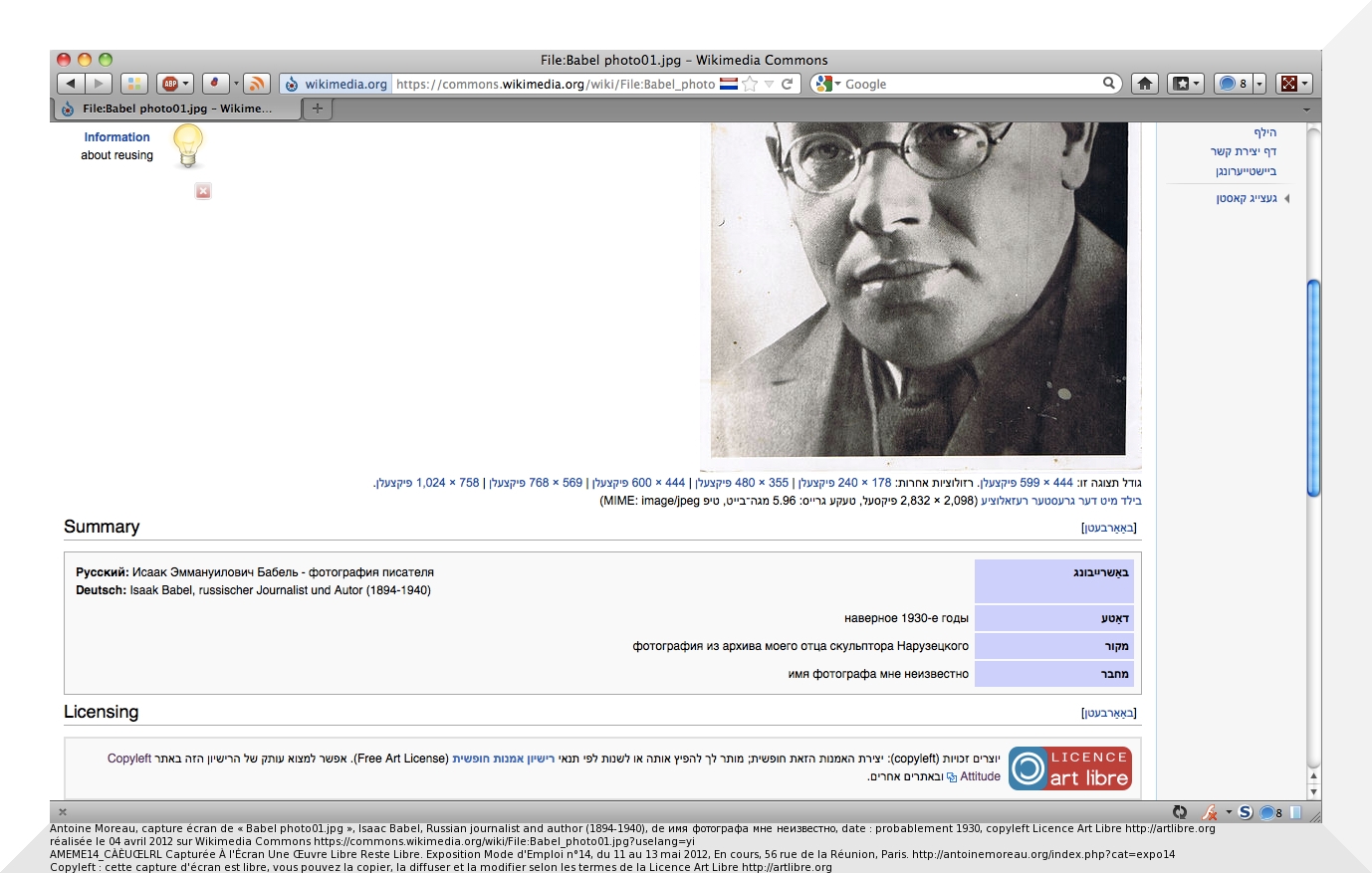Open the 444 × 600 resolution link
This screenshot has height=873, width=1372.
(x=638, y=483)
